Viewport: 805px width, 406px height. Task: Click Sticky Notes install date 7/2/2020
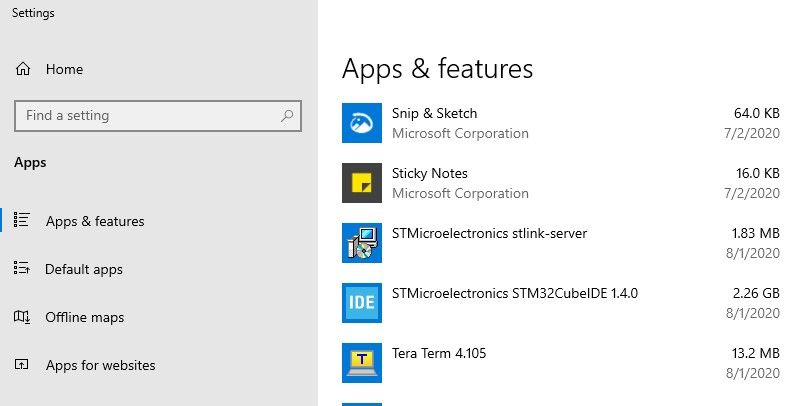[x=752, y=194]
